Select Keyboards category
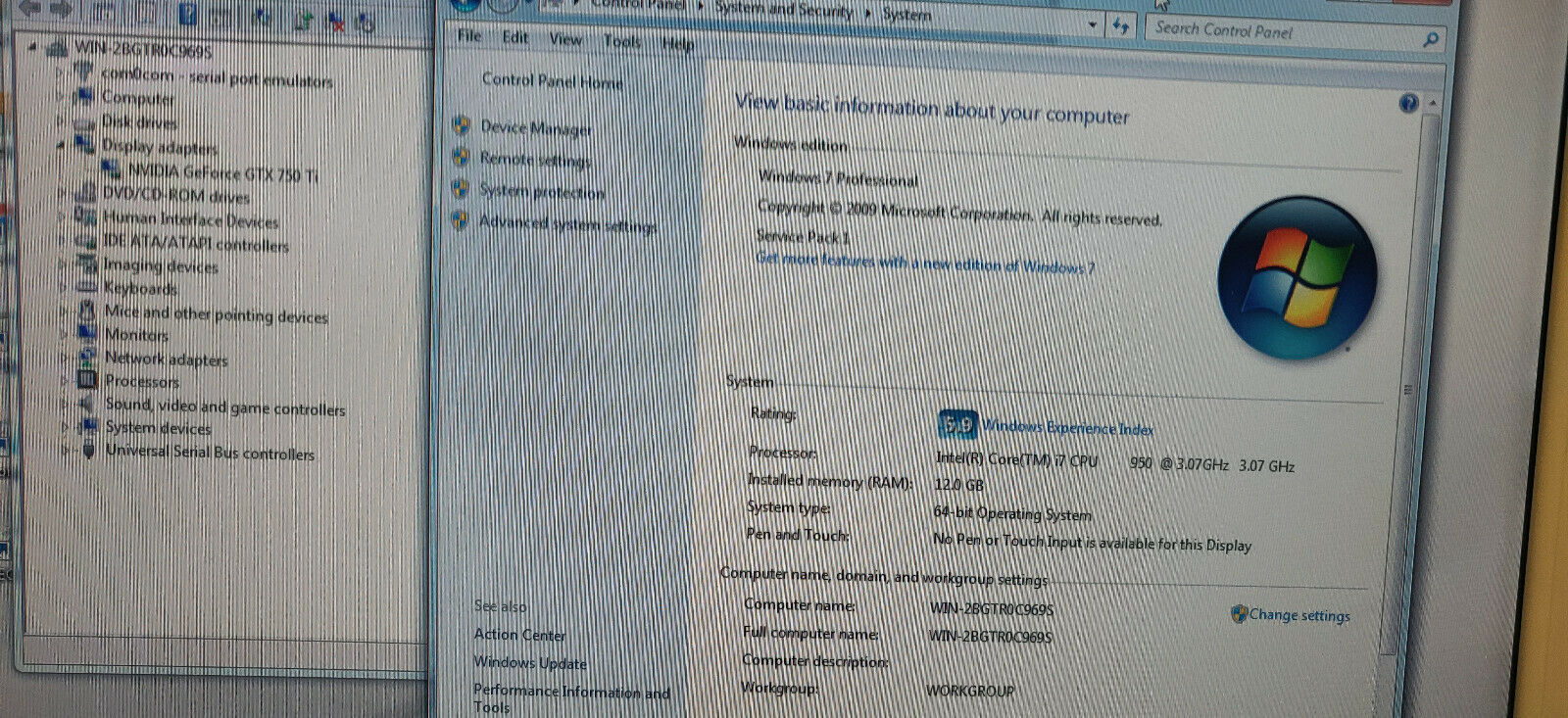 pyautogui.click(x=140, y=289)
